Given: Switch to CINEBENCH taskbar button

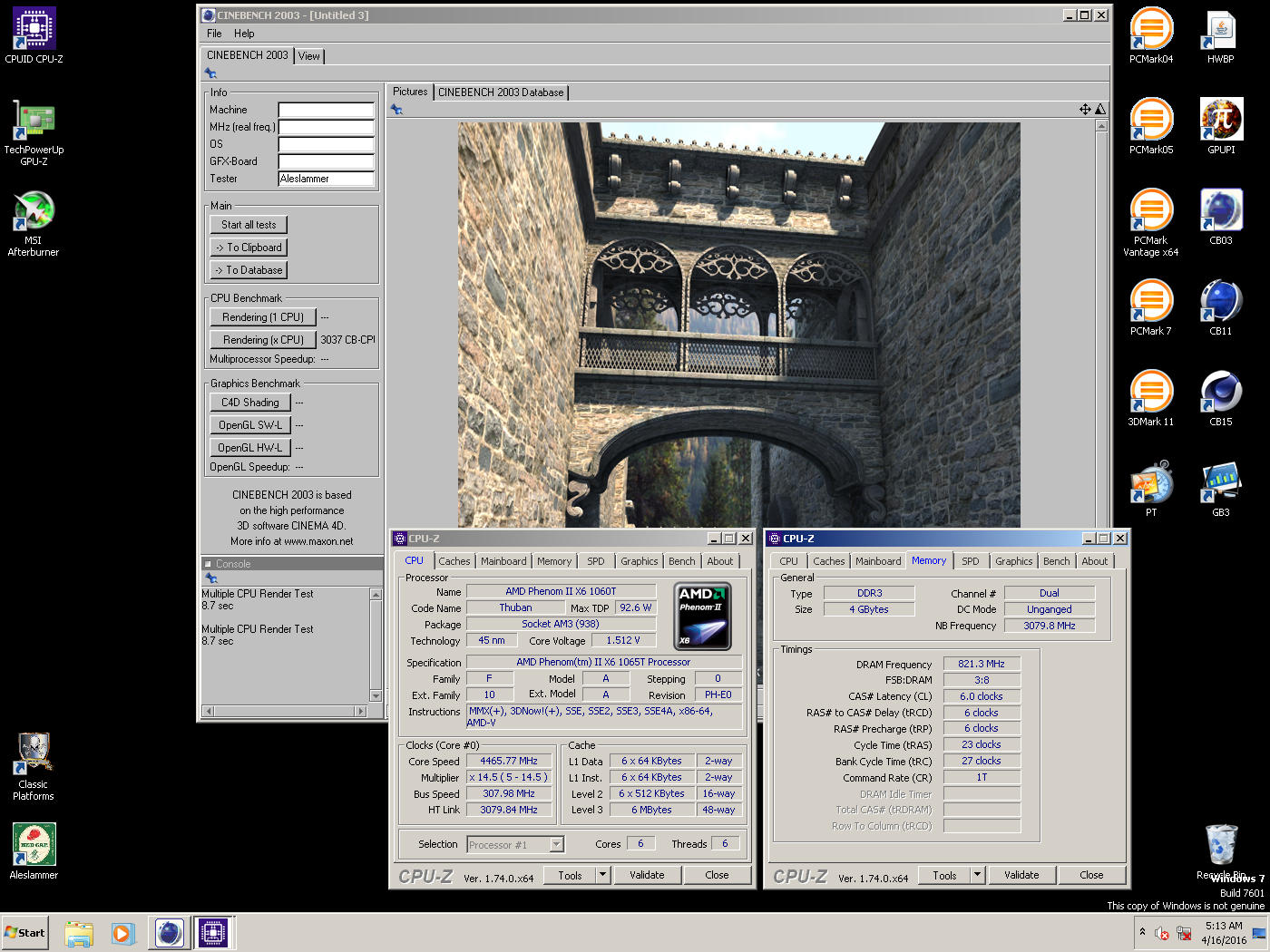Looking at the screenshot, I should pyautogui.click(x=169, y=933).
